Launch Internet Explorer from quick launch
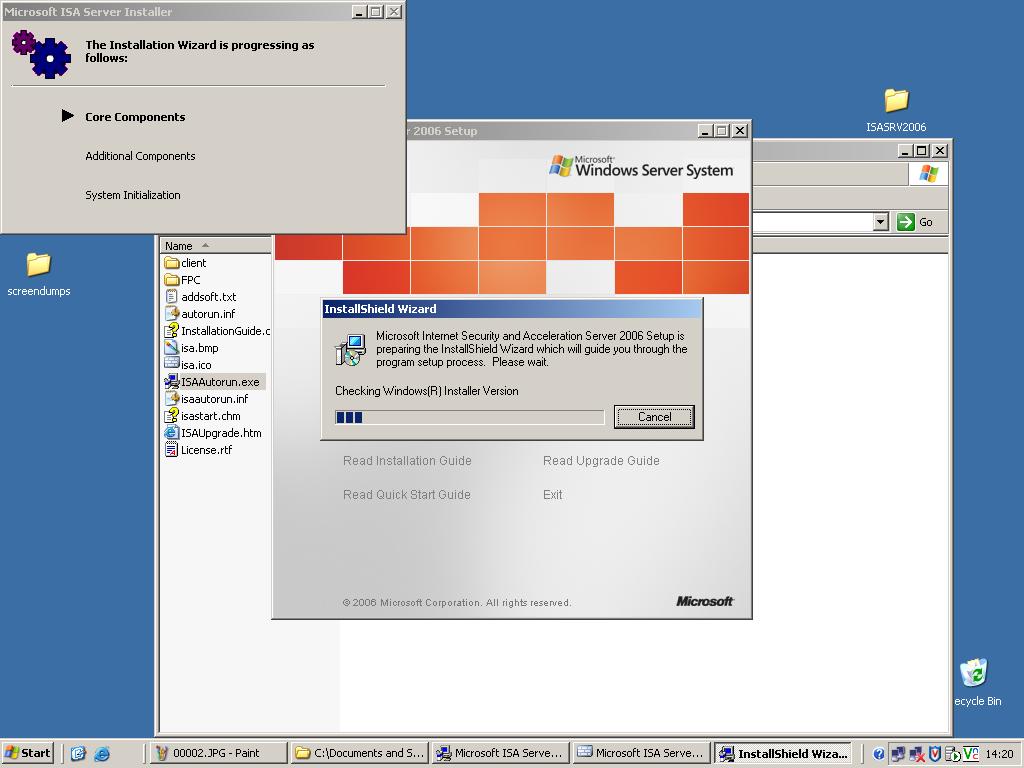This screenshot has width=1024, height=768. [x=102, y=753]
